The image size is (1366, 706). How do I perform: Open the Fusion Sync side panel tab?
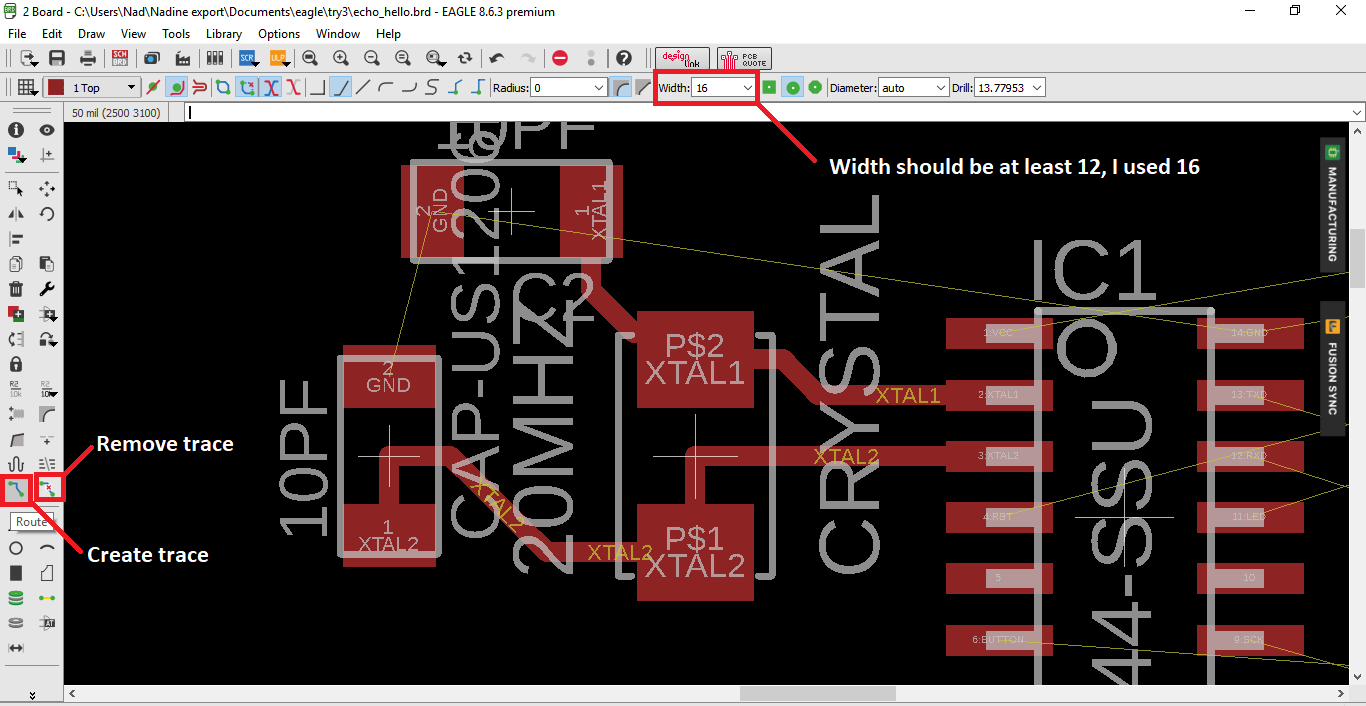(1332, 368)
